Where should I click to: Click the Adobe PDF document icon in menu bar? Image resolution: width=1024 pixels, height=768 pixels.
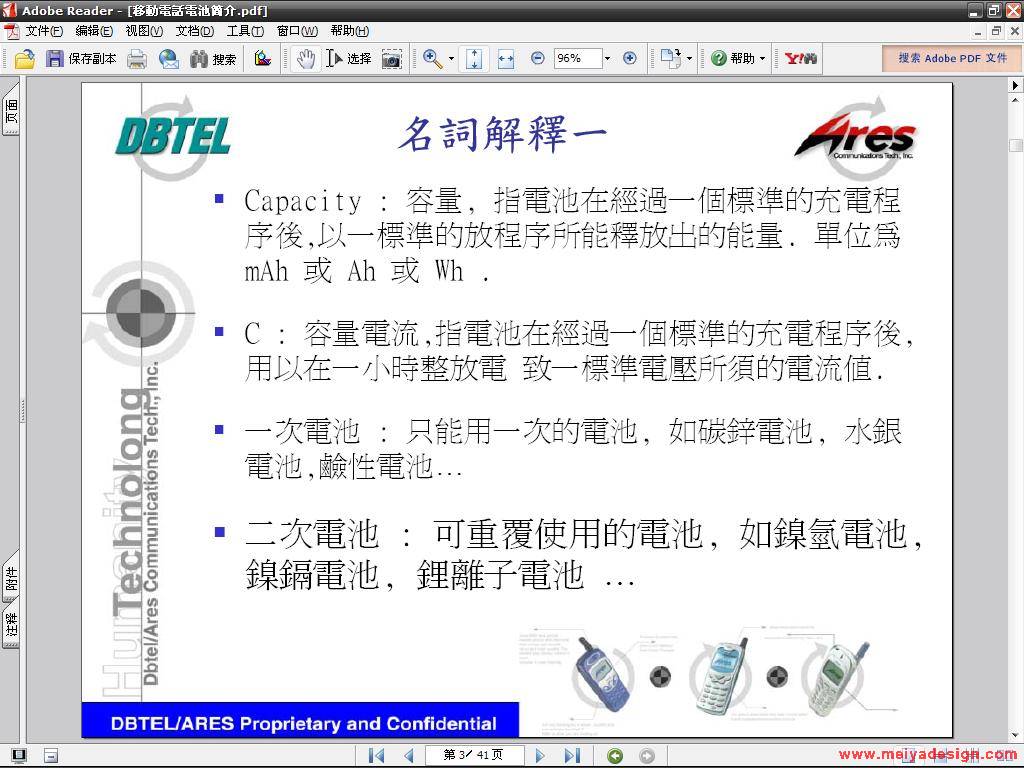click(12, 31)
